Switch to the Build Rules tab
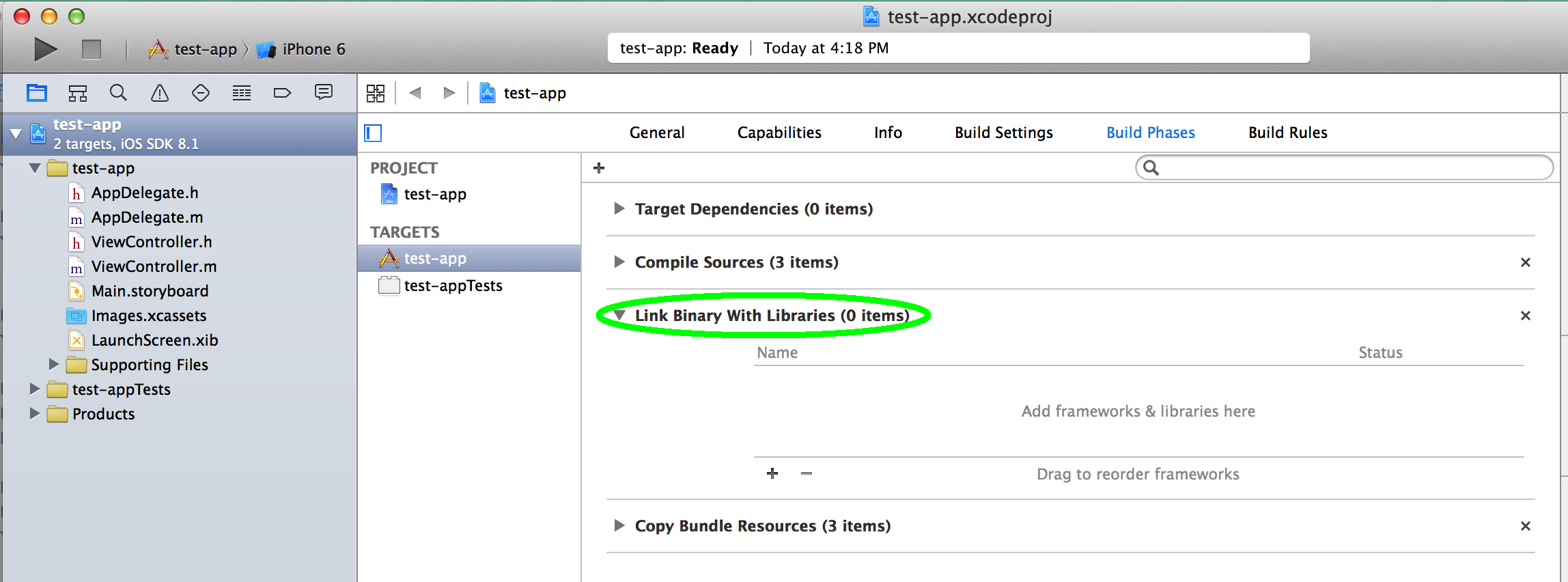This screenshot has height=582, width=1568. 1288,133
